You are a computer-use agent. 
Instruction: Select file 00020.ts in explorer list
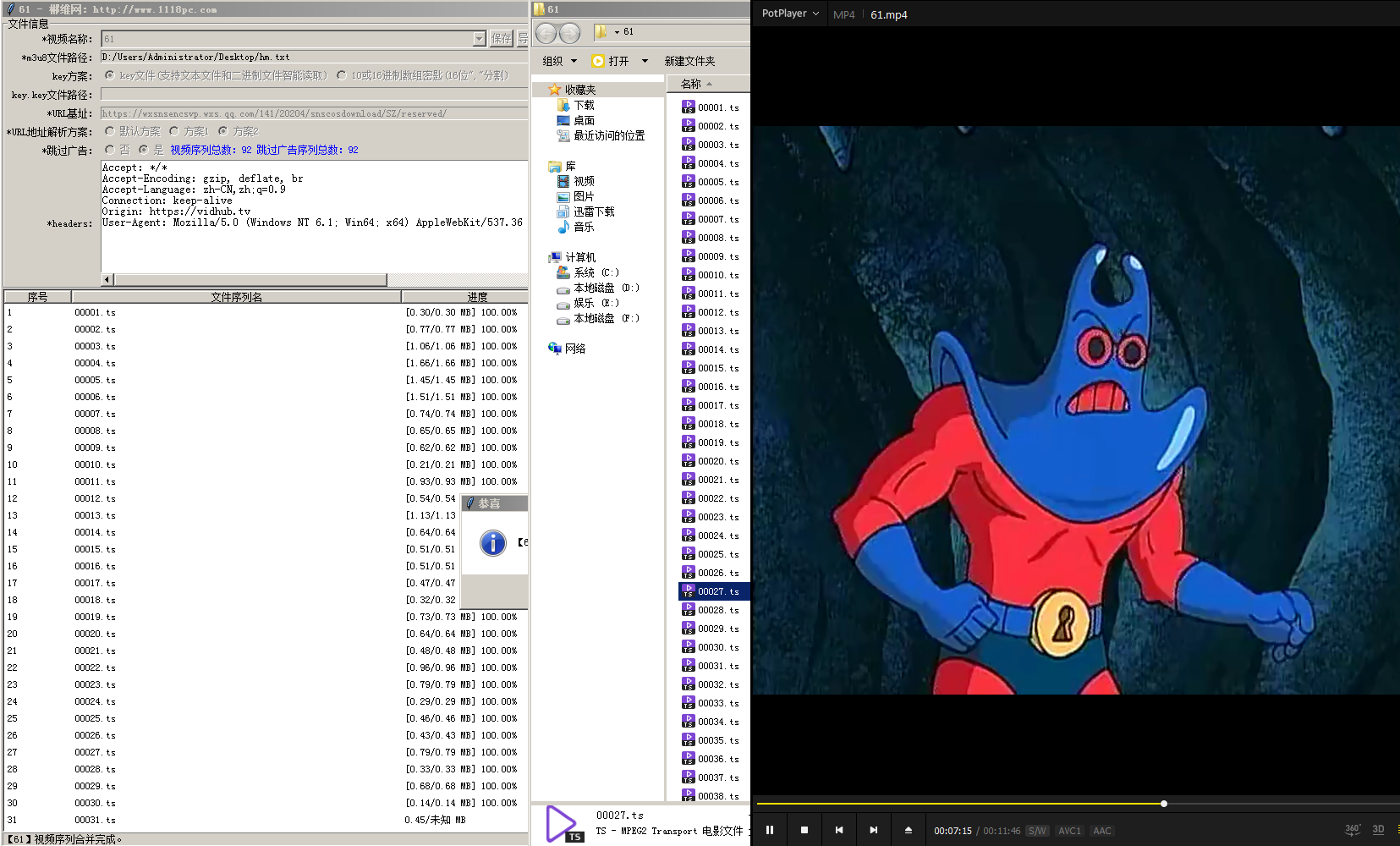pos(711,461)
